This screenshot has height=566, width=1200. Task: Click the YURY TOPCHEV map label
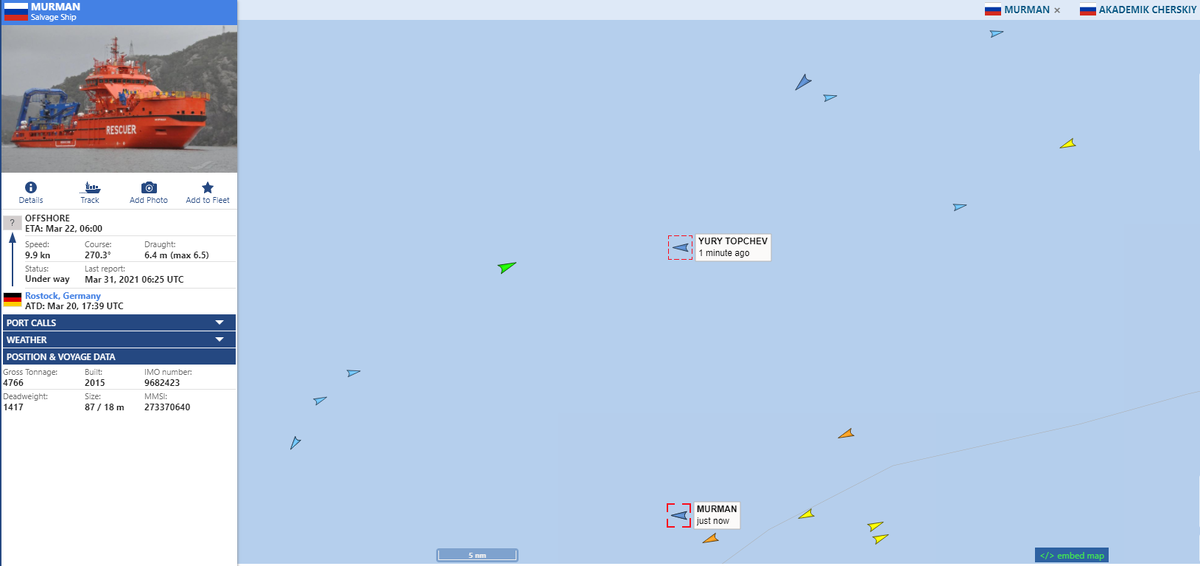[733, 247]
